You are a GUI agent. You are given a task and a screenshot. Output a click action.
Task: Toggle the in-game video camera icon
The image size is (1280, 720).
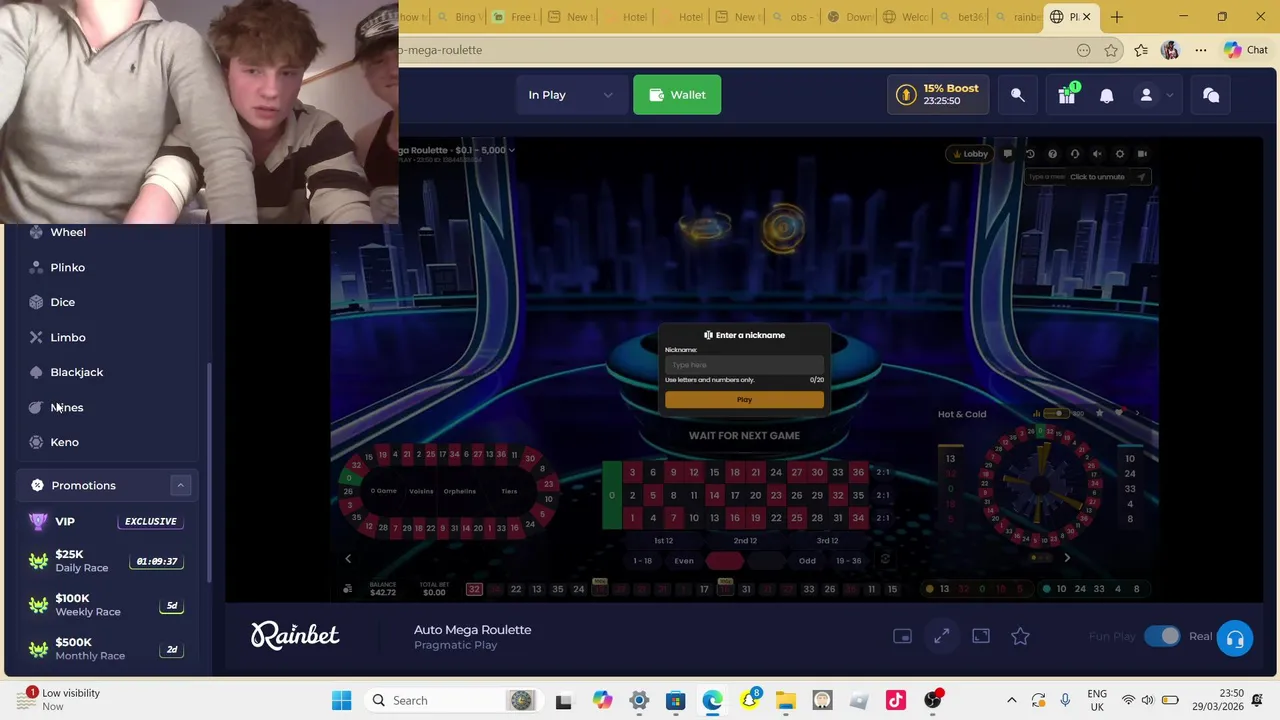point(1142,154)
